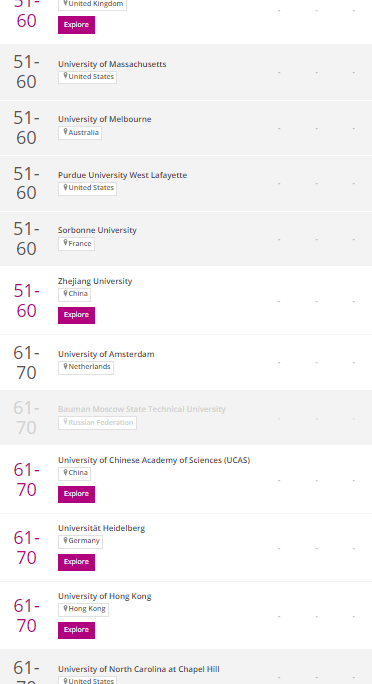Screen dimensions: 372x684
Task: Open Purdue University West Lafayette entry
Action: [x=123, y=175]
